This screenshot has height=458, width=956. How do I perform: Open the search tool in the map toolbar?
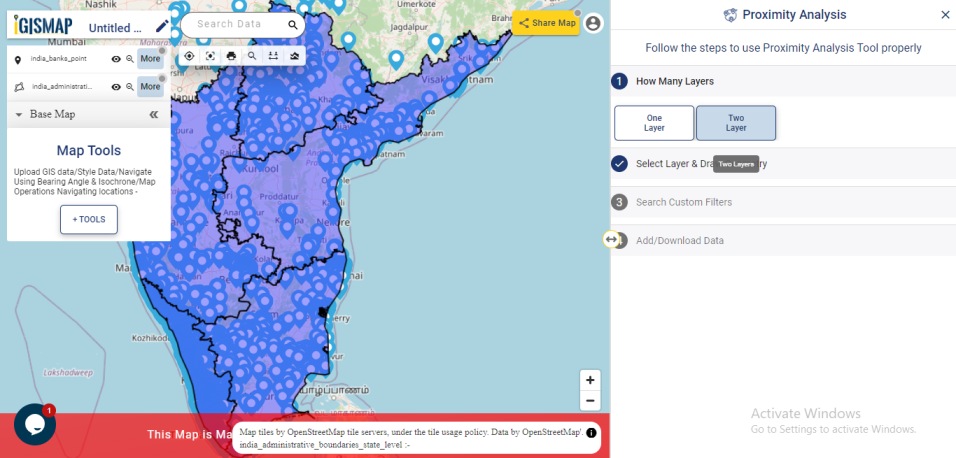[x=252, y=56]
